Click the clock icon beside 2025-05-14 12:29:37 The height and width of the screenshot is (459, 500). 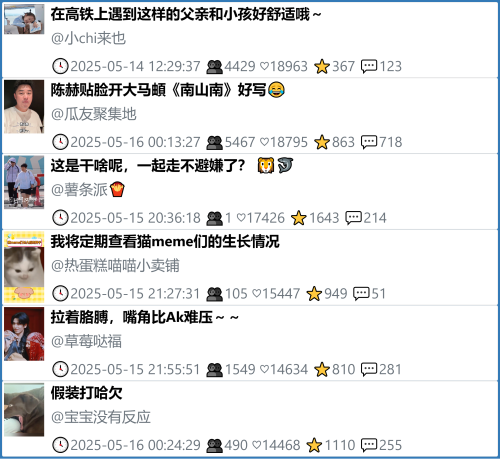coord(60,66)
